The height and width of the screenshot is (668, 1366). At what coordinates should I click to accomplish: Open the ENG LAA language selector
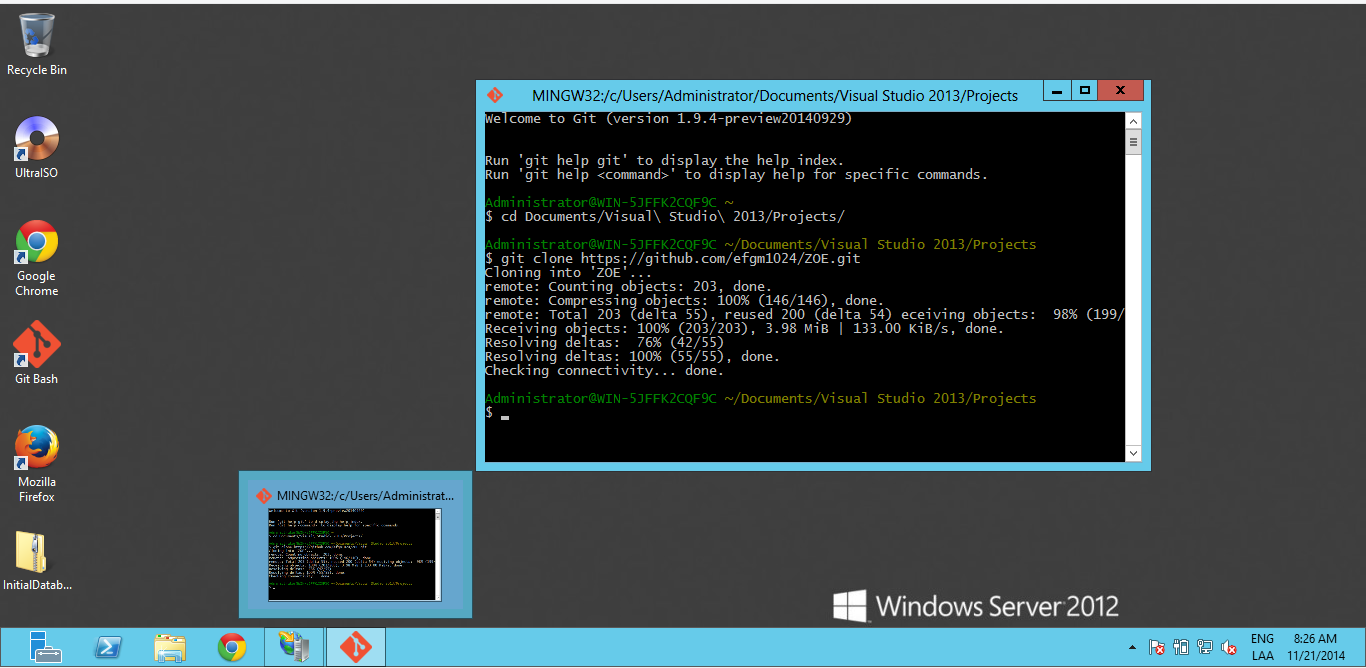tap(1262, 647)
